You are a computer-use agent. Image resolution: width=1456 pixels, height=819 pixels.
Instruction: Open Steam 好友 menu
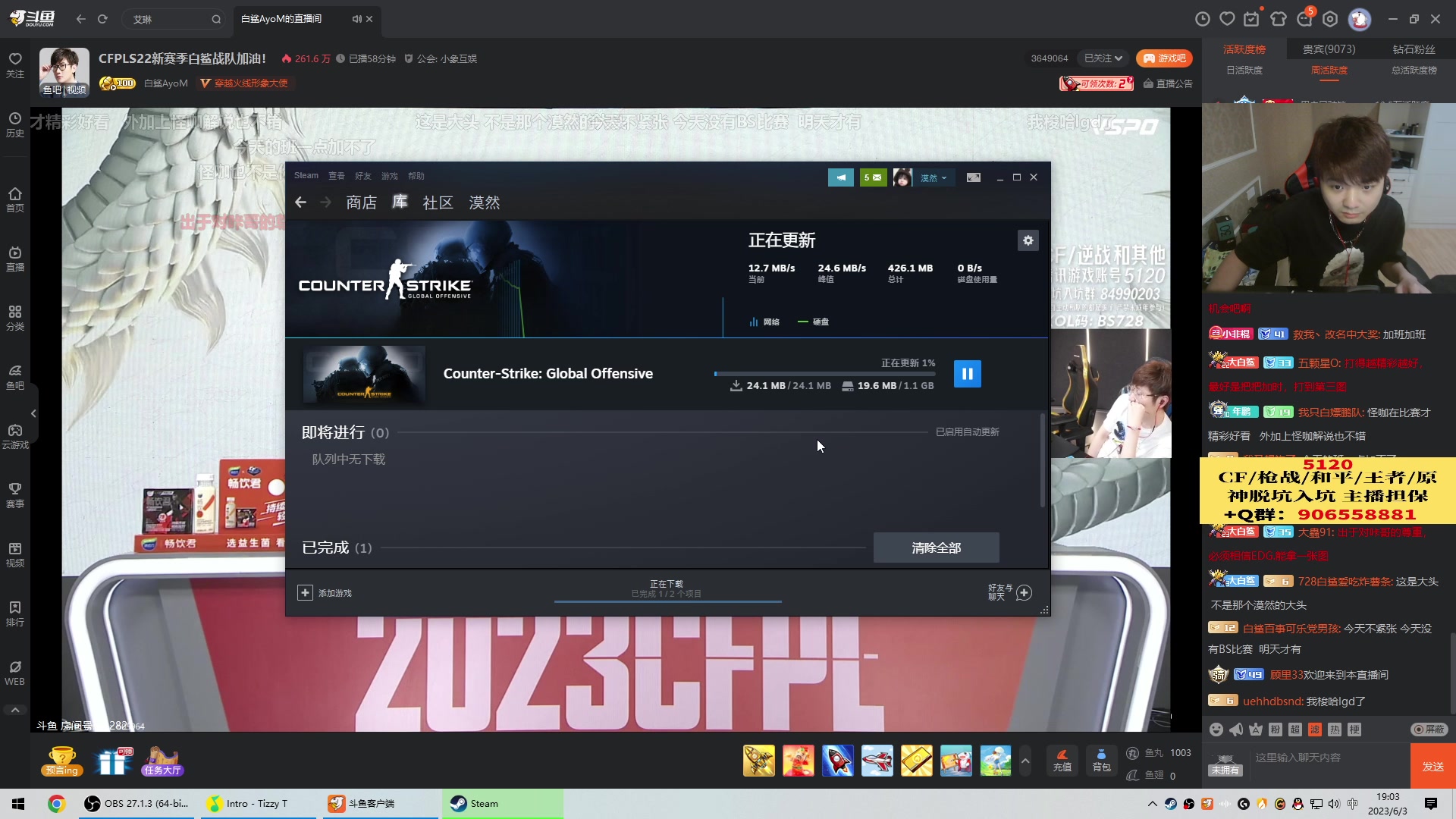363,176
